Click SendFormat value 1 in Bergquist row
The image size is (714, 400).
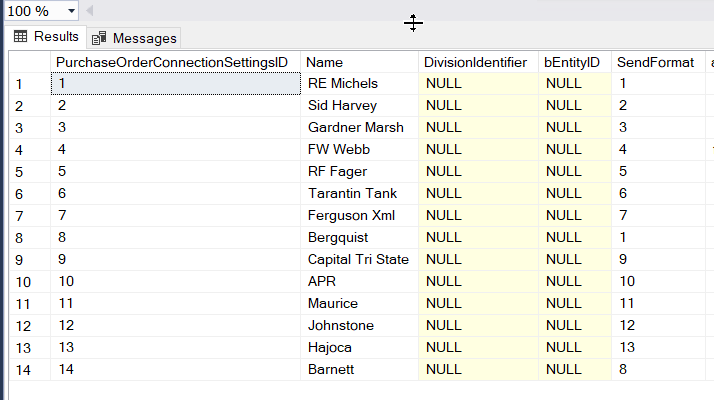[x=658, y=237]
